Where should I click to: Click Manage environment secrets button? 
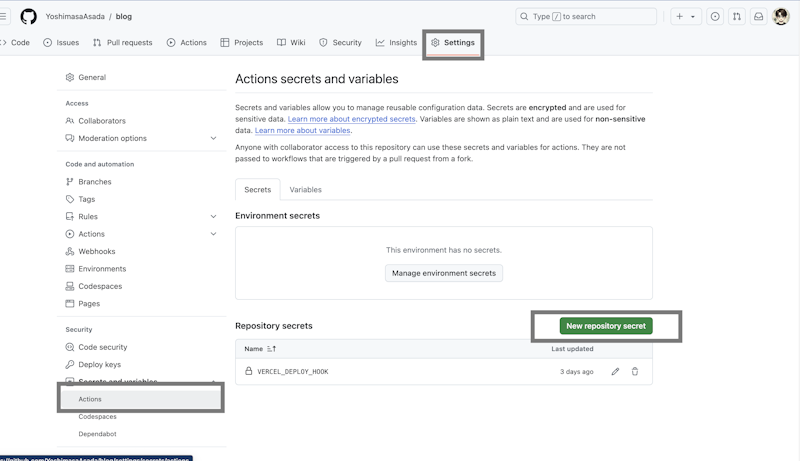[x=444, y=273]
